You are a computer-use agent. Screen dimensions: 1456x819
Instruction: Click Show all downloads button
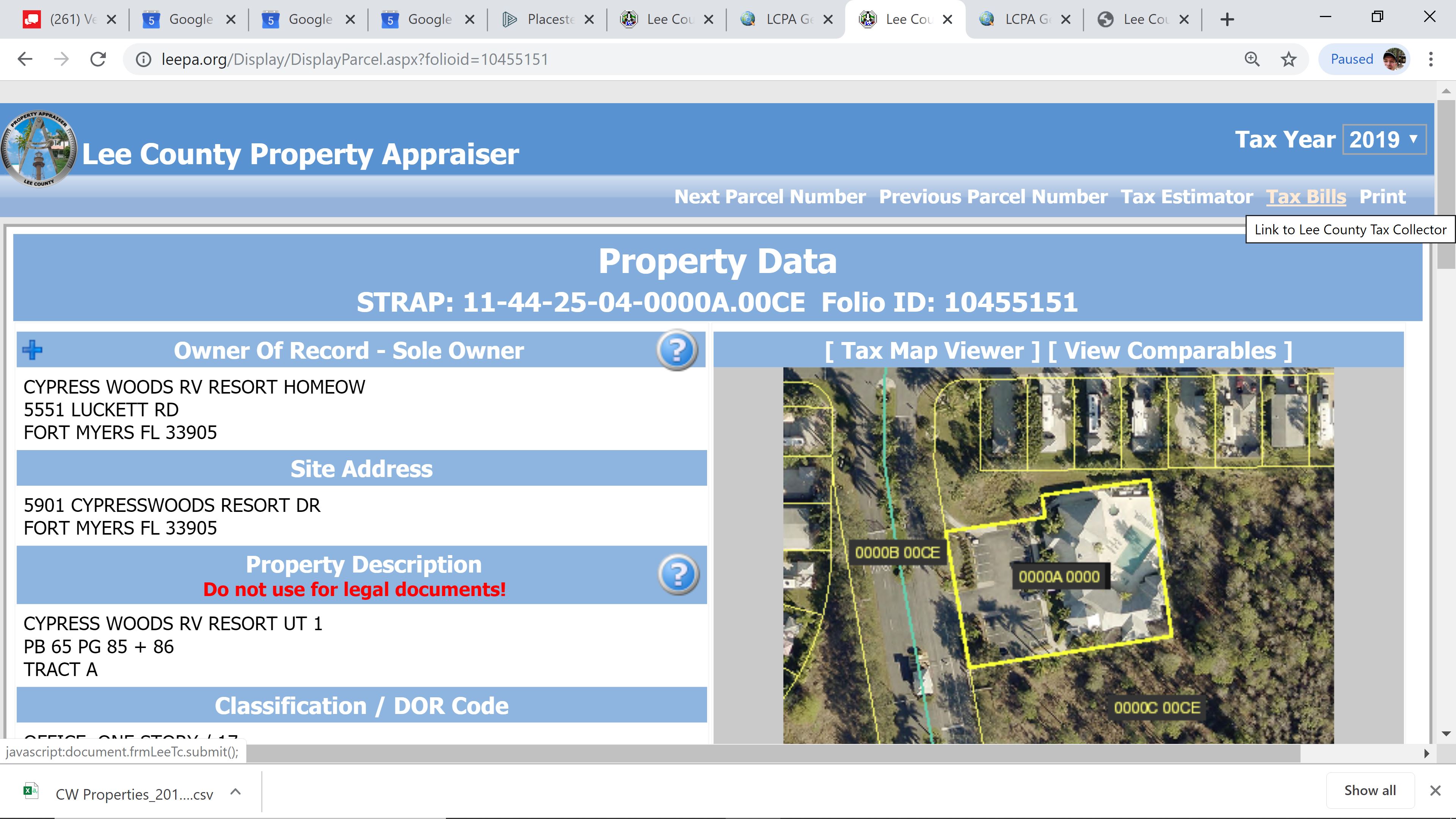pyautogui.click(x=1370, y=790)
